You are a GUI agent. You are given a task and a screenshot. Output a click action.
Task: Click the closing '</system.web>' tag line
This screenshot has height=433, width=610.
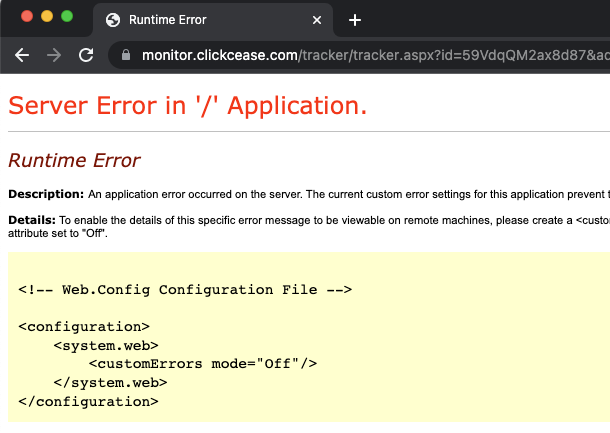click(110, 382)
